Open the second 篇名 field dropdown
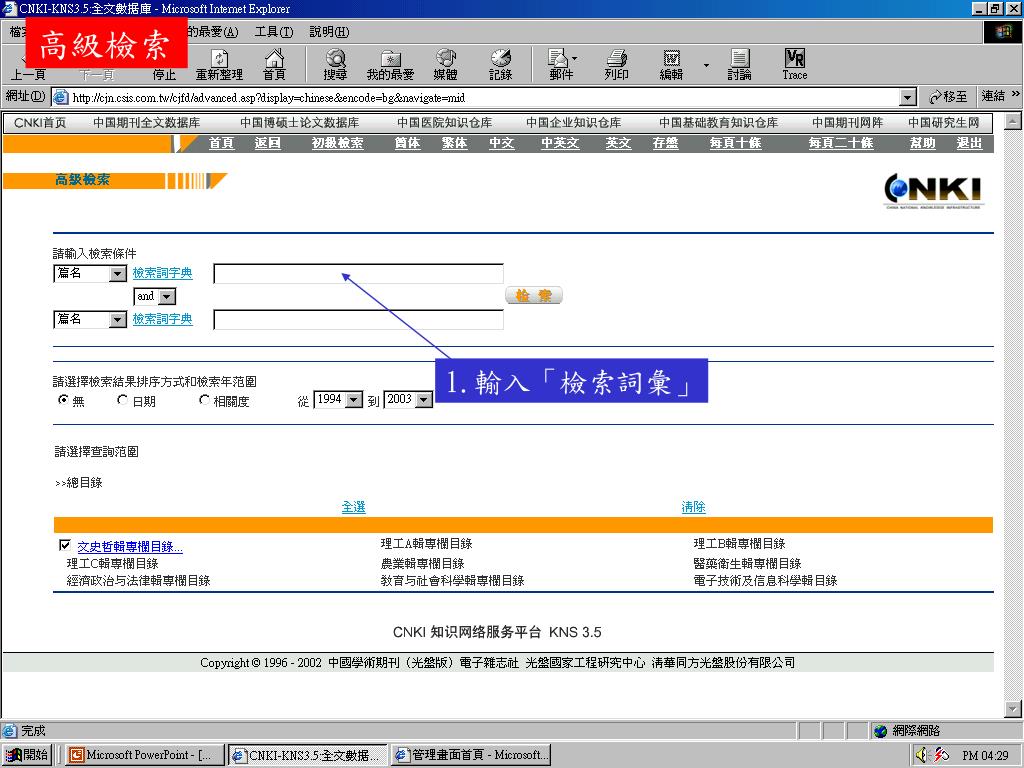This screenshot has width=1024, height=768. click(118, 319)
